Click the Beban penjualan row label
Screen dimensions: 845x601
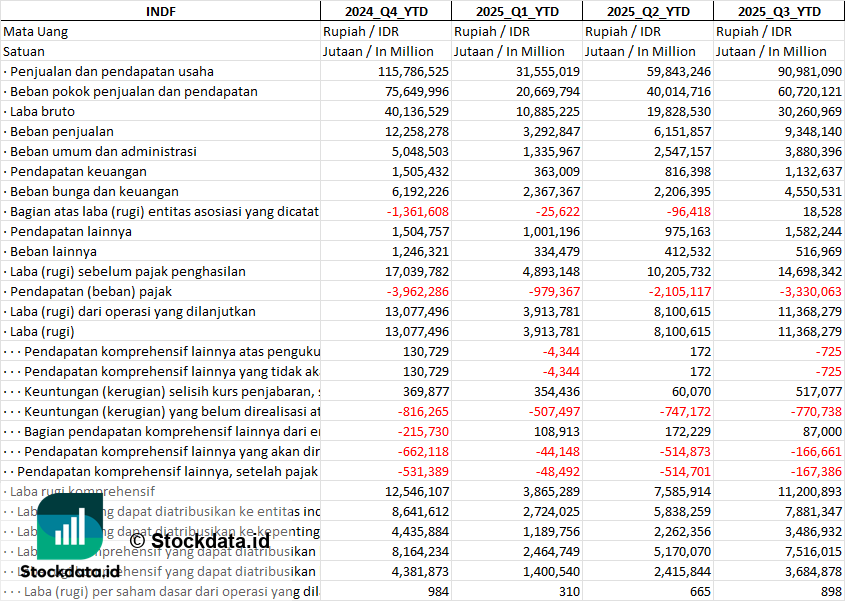point(61,132)
